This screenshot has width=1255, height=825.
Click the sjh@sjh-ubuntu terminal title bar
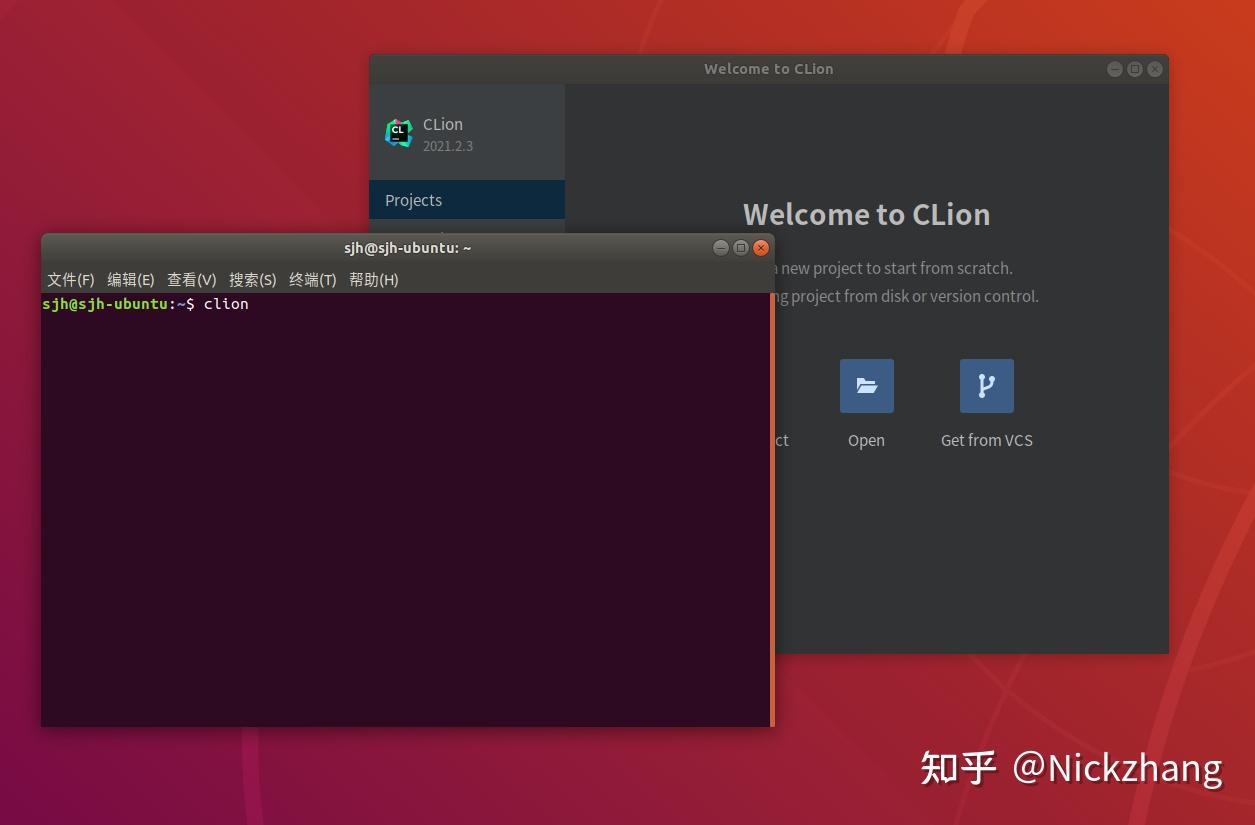407,248
